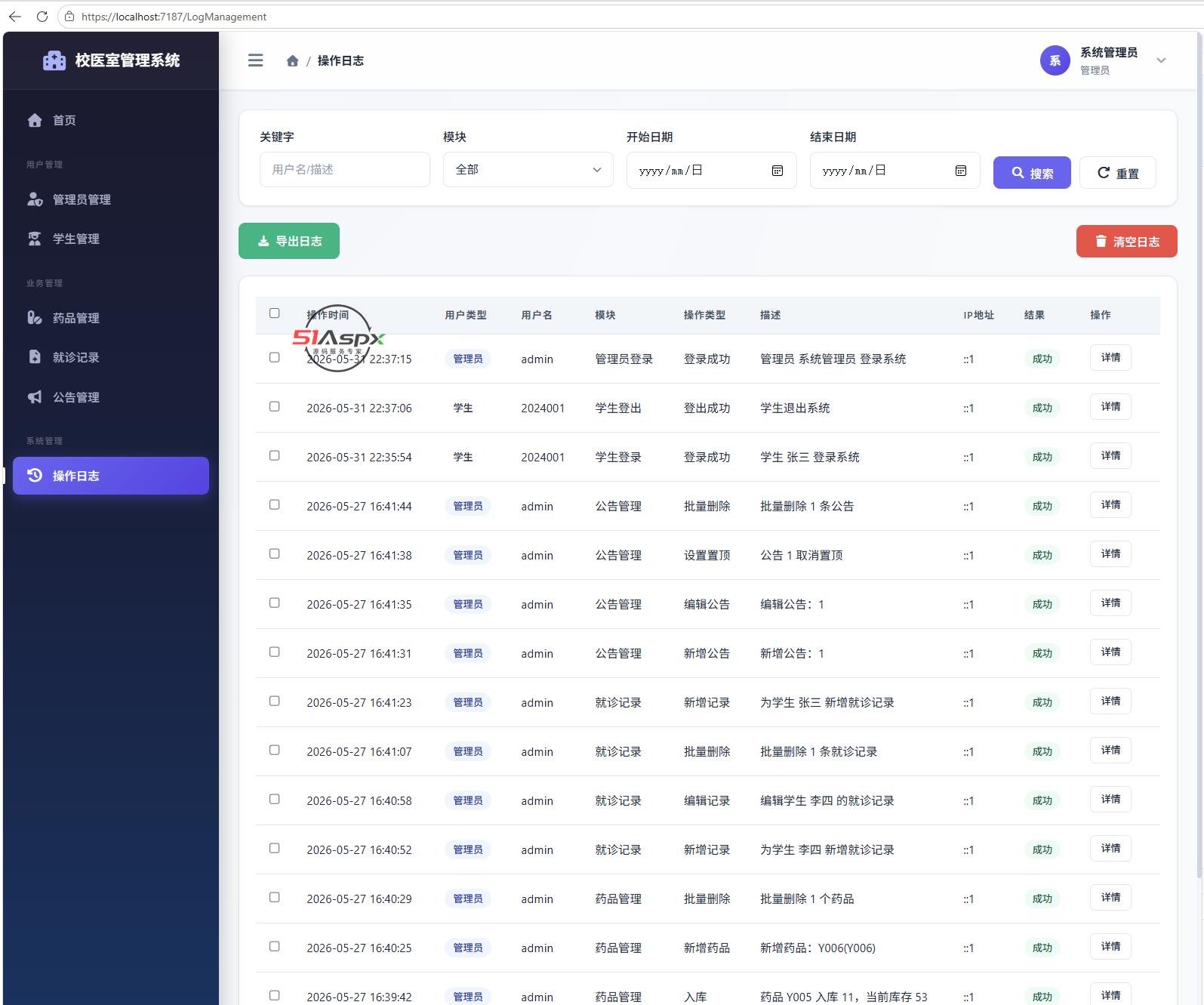
Task: Click the 管理员 badge in 管理员登录 row
Action: coord(468,359)
